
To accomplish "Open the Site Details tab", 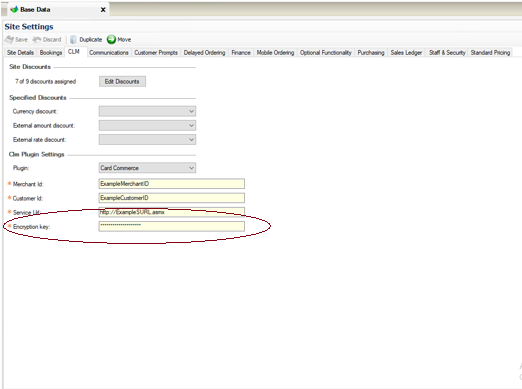I will 20,53.
